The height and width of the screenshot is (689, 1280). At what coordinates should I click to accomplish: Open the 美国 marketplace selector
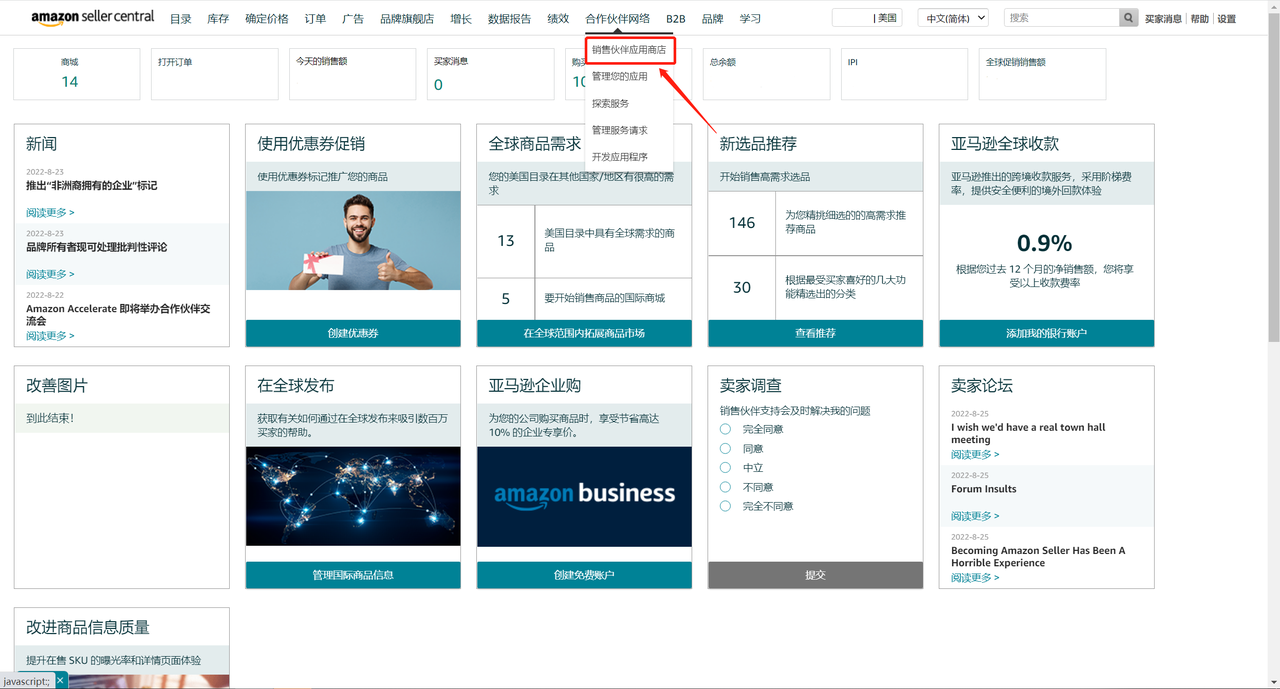867,18
